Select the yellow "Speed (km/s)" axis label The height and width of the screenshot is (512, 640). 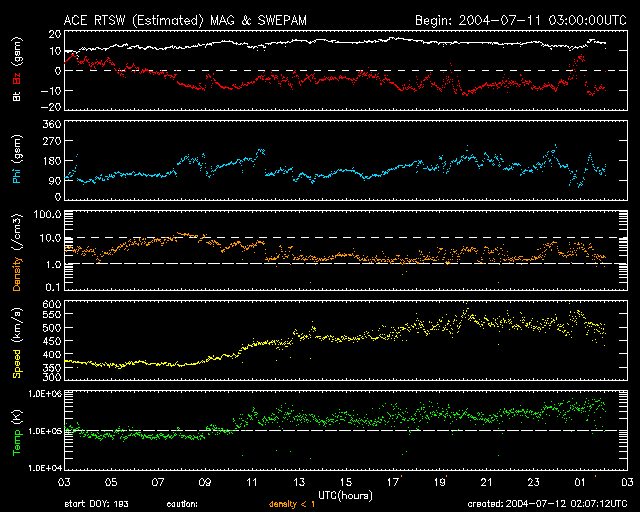coord(17,343)
